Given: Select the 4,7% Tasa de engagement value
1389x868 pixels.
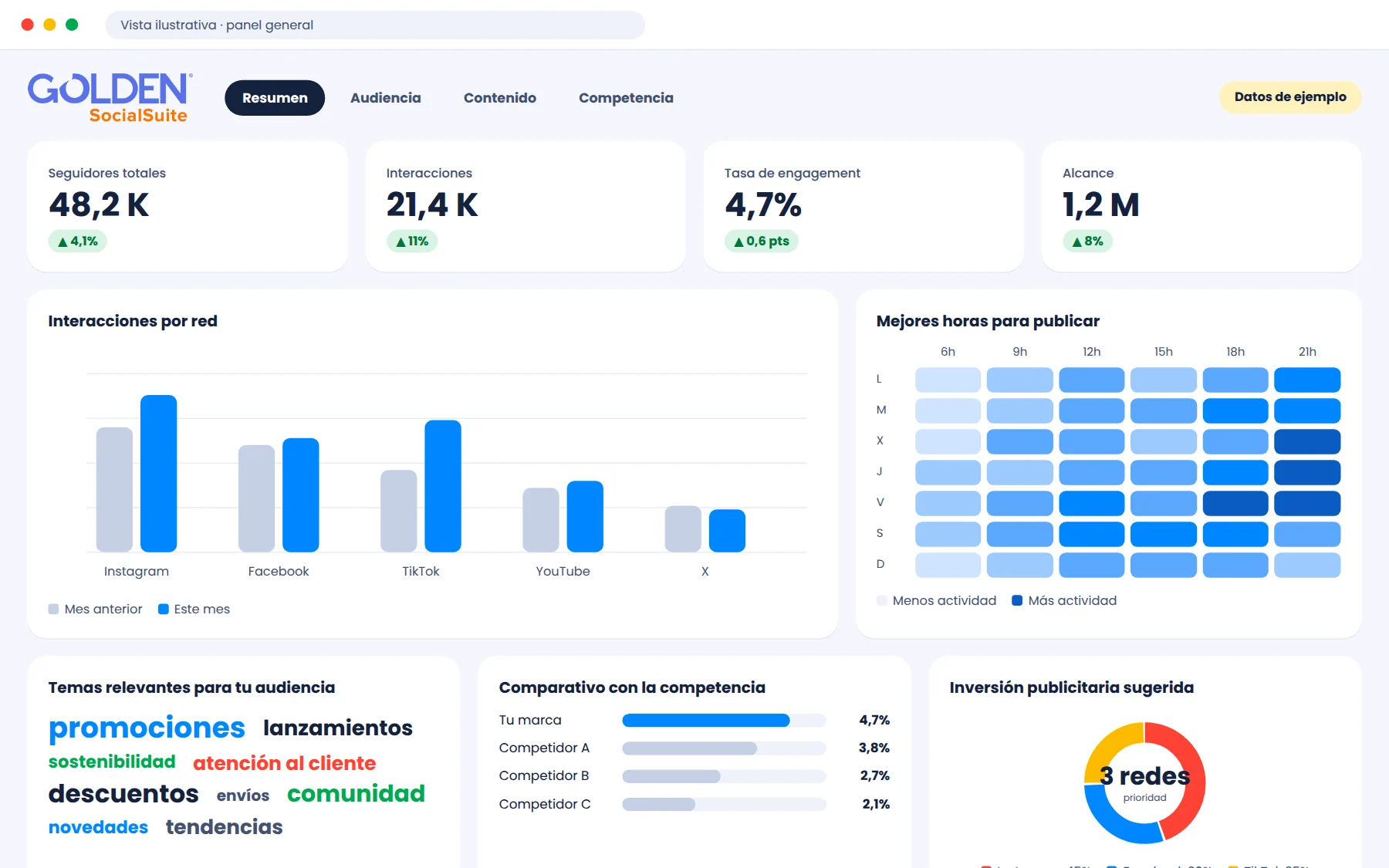Looking at the screenshot, I should [763, 205].
